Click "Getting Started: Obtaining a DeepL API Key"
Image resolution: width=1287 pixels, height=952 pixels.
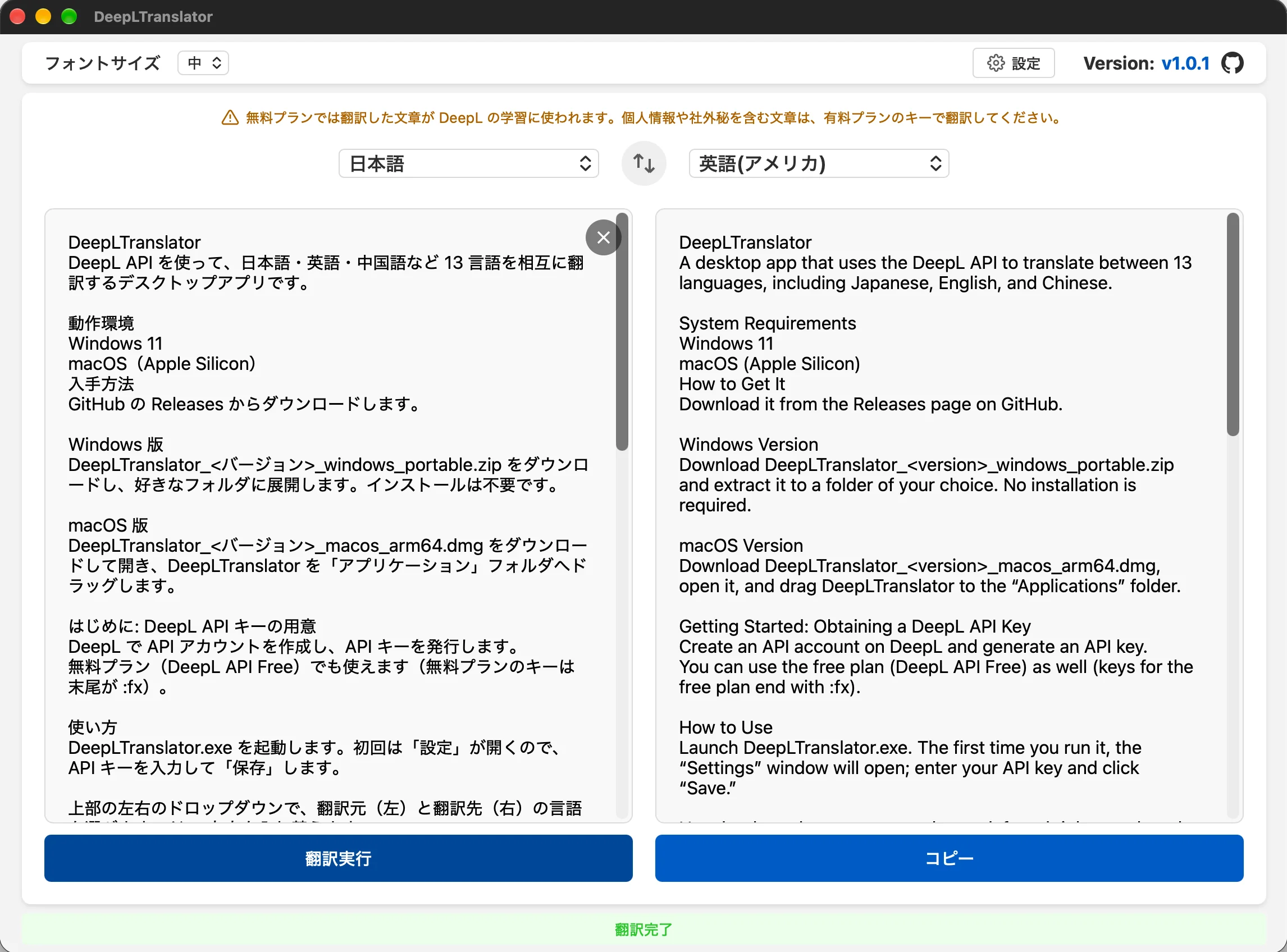855,626
